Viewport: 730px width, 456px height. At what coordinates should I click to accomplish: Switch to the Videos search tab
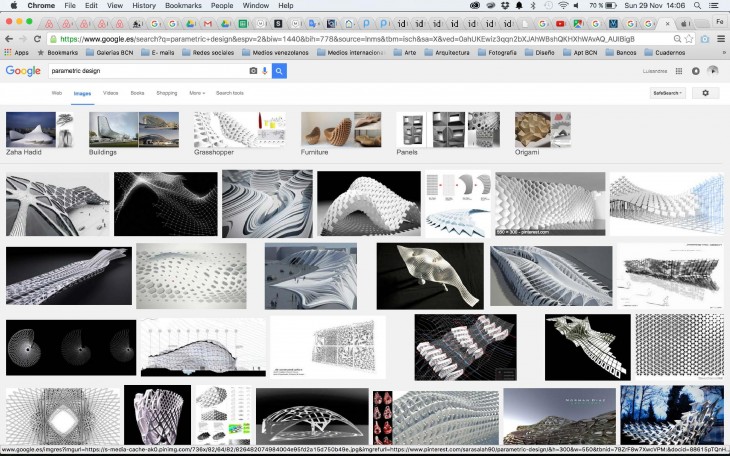click(110, 93)
